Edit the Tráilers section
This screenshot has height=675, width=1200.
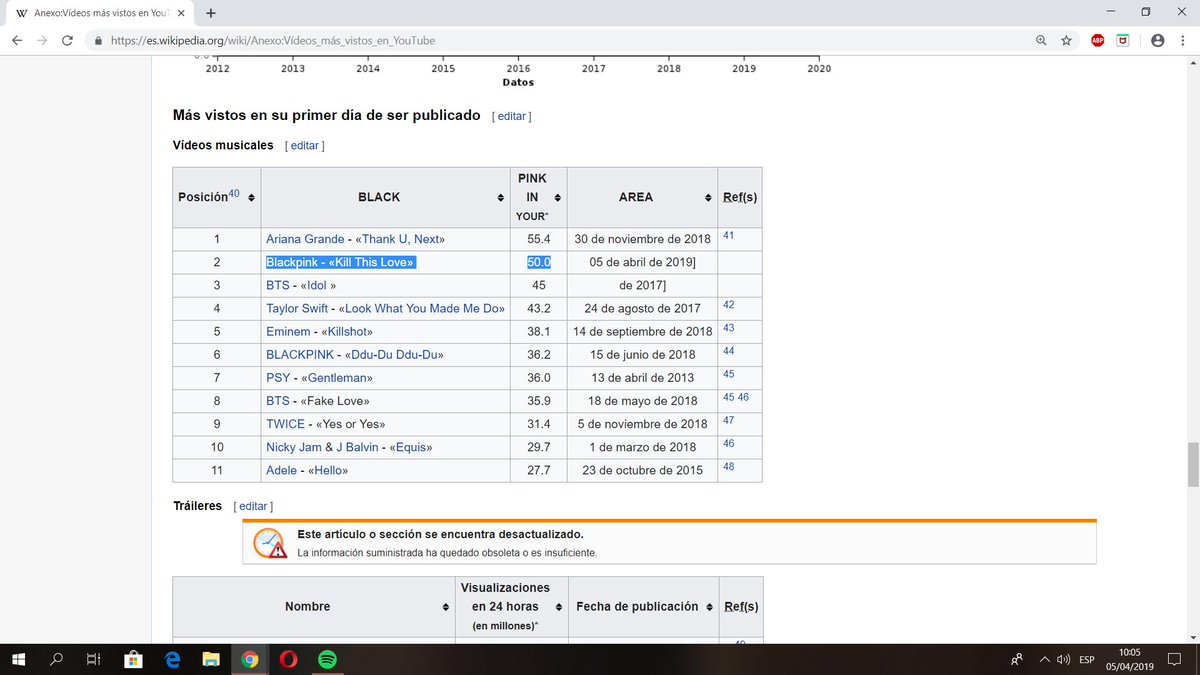(253, 506)
